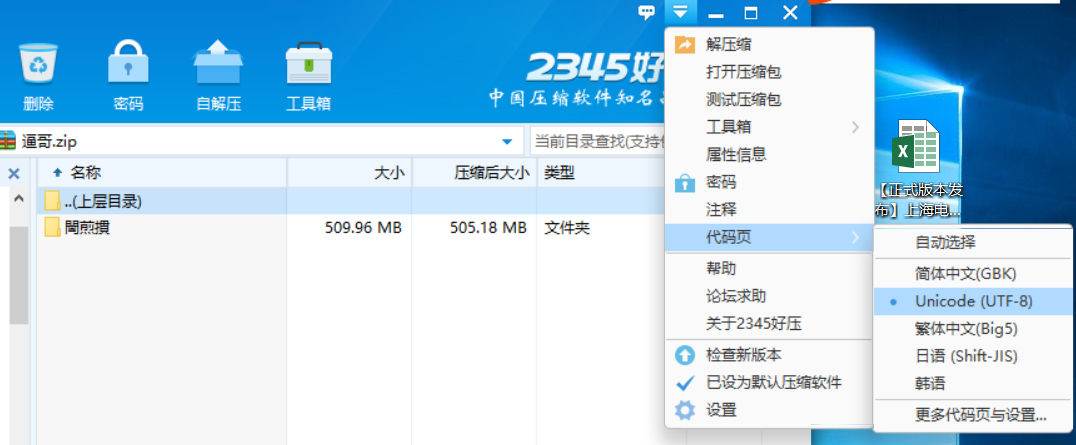Click the left panel vertical scrollbar thumb

(x=19, y=275)
